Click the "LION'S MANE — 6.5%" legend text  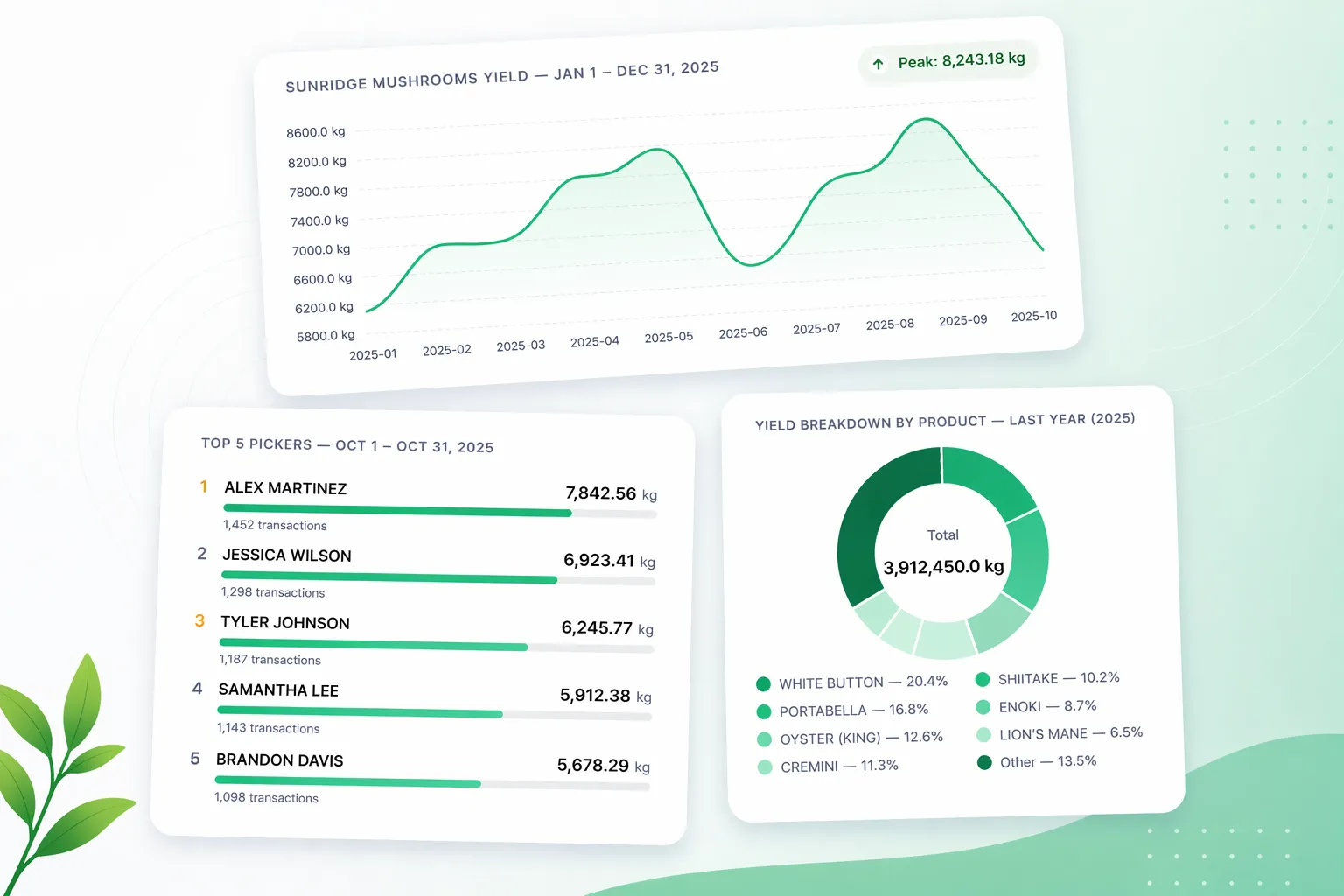(1071, 733)
